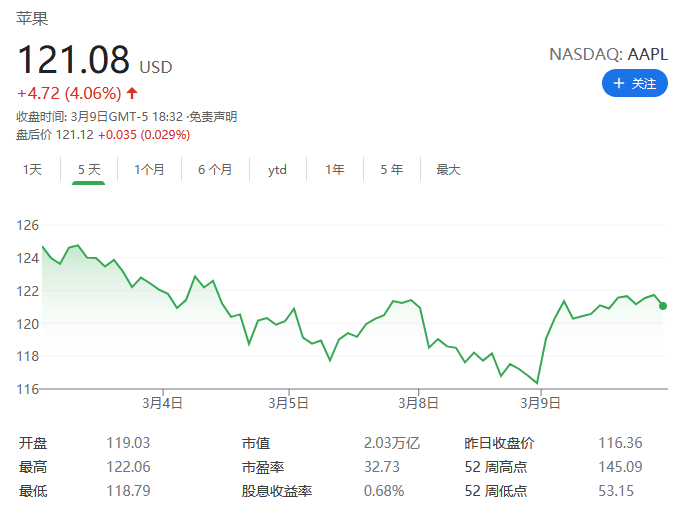687x521 pixels.
Task: Select the 最大 time range tab
Action: pyautogui.click(x=448, y=170)
